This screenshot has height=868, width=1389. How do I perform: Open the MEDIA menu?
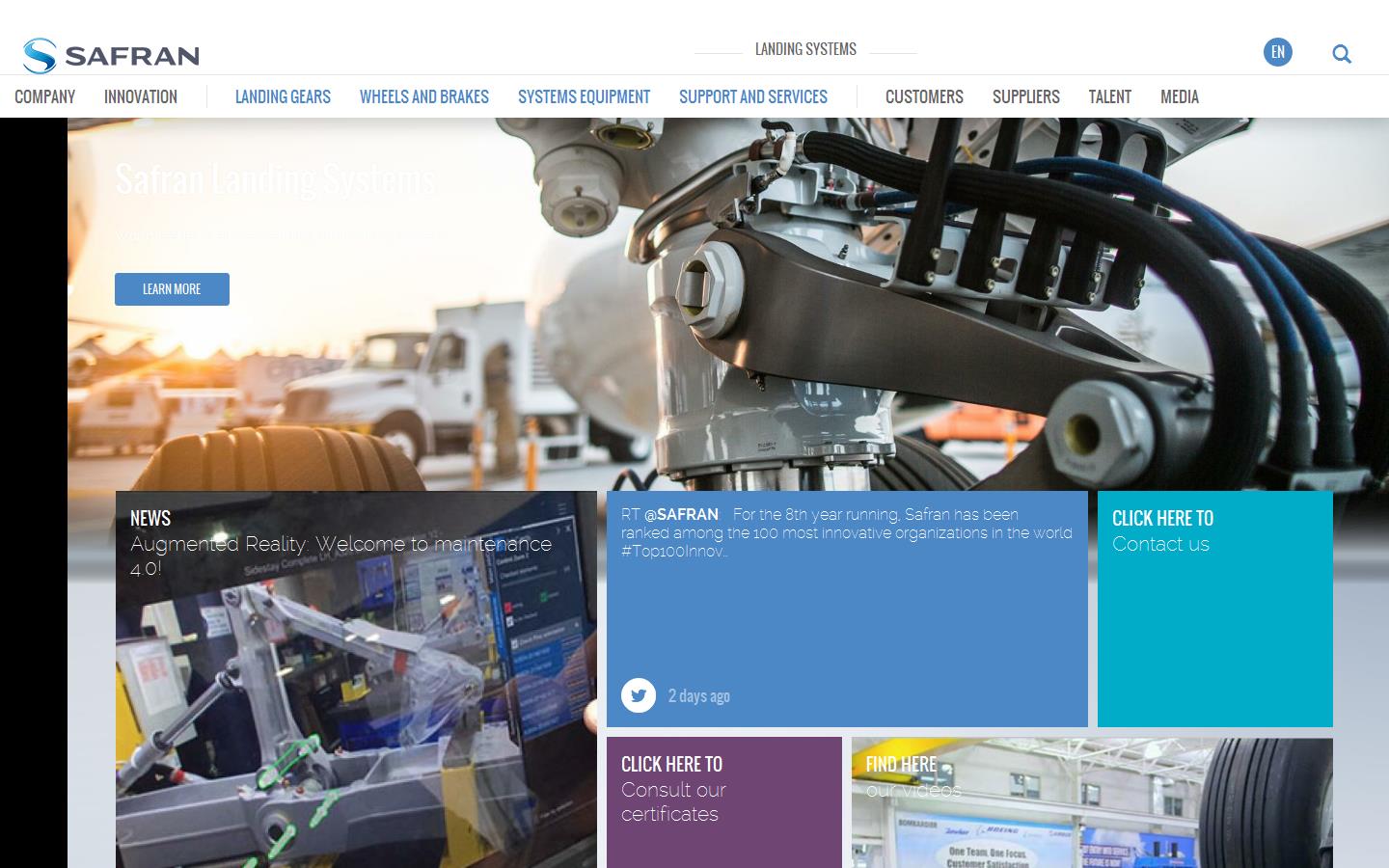(x=1180, y=96)
